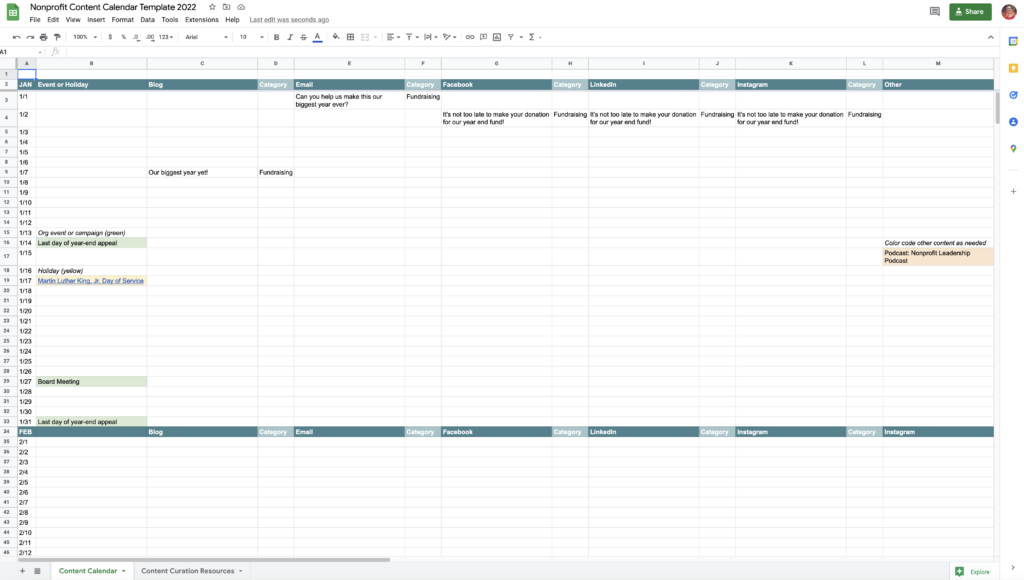
Task: Open the Functions sigma menu
Action: tap(532, 37)
